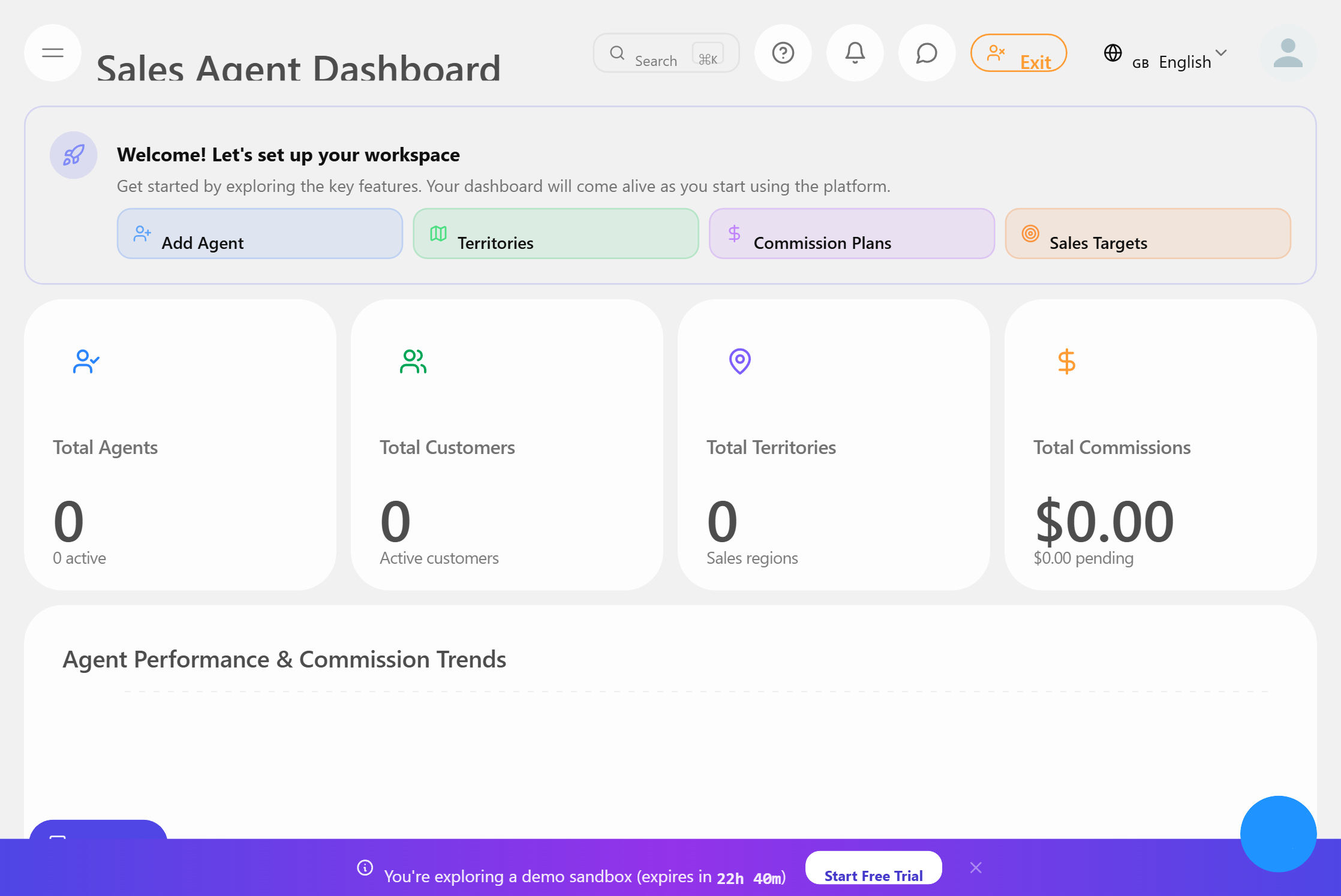The height and width of the screenshot is (896, 1341).
Task: Select the Commission Plans shortcut
Action: pos(851,234)
